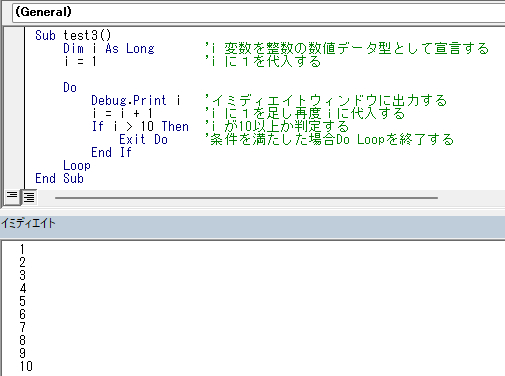Switch to Full Module View icon
This screenshot has height=376, width=505.
(x=29, y=197)
